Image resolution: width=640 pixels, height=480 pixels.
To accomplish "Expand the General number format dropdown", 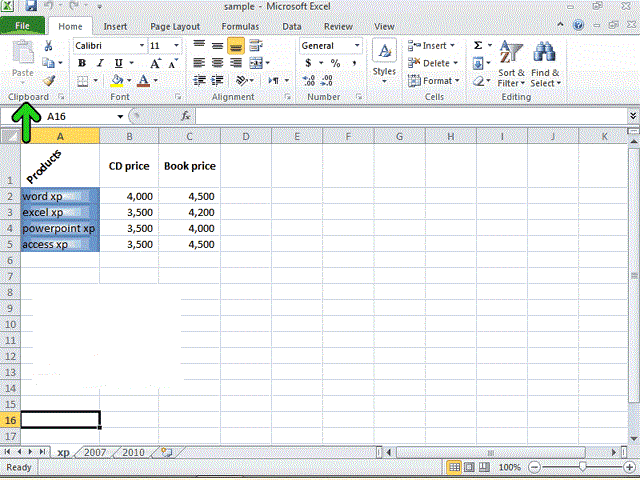I will 357,46.
